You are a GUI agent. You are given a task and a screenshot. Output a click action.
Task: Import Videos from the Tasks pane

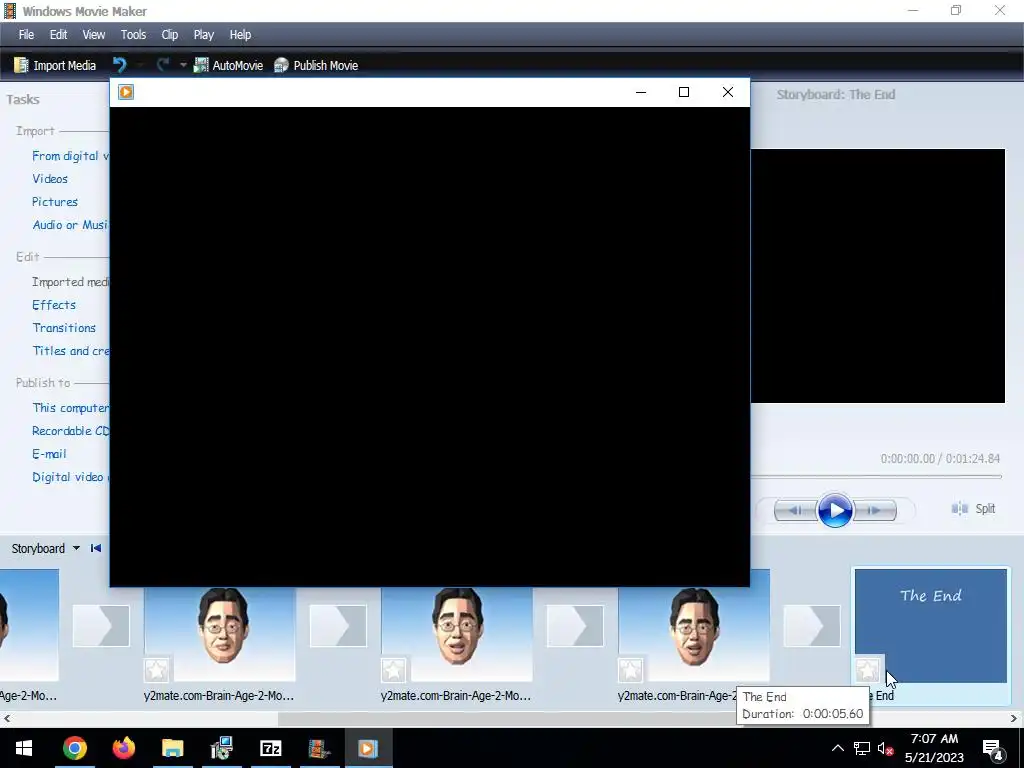tap(50, 178)
